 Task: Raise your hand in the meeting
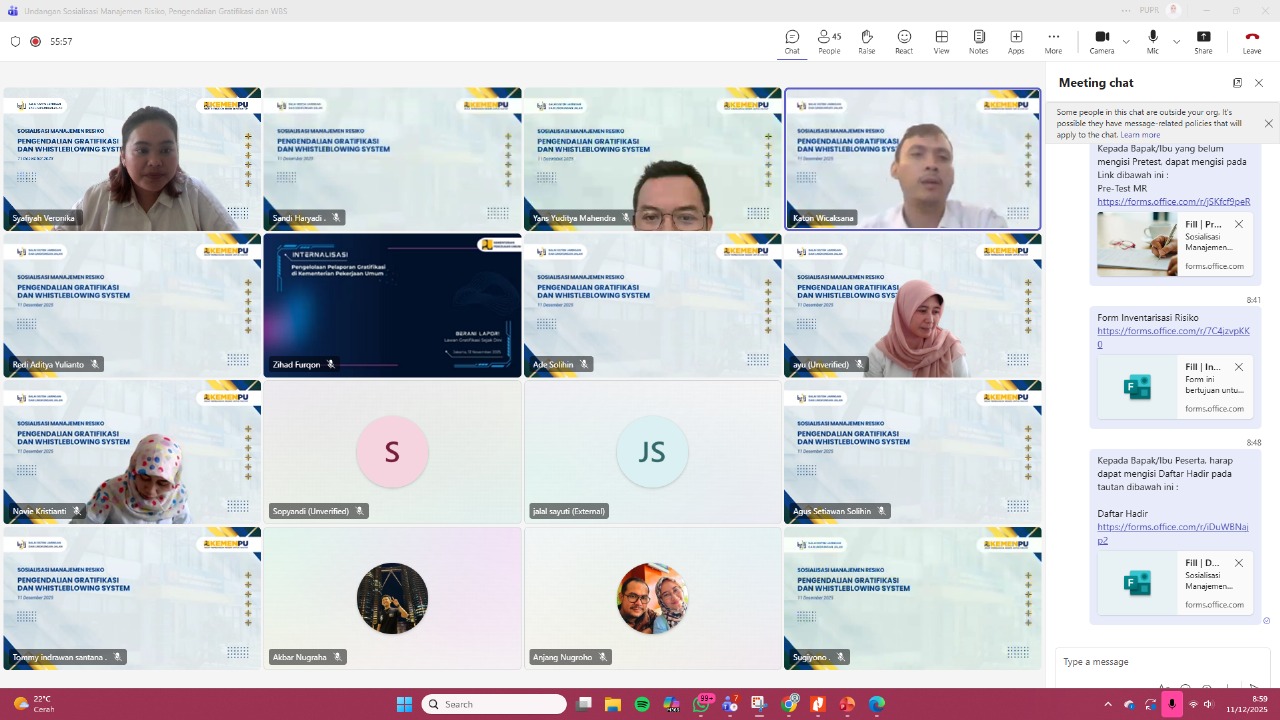point(866,41)
